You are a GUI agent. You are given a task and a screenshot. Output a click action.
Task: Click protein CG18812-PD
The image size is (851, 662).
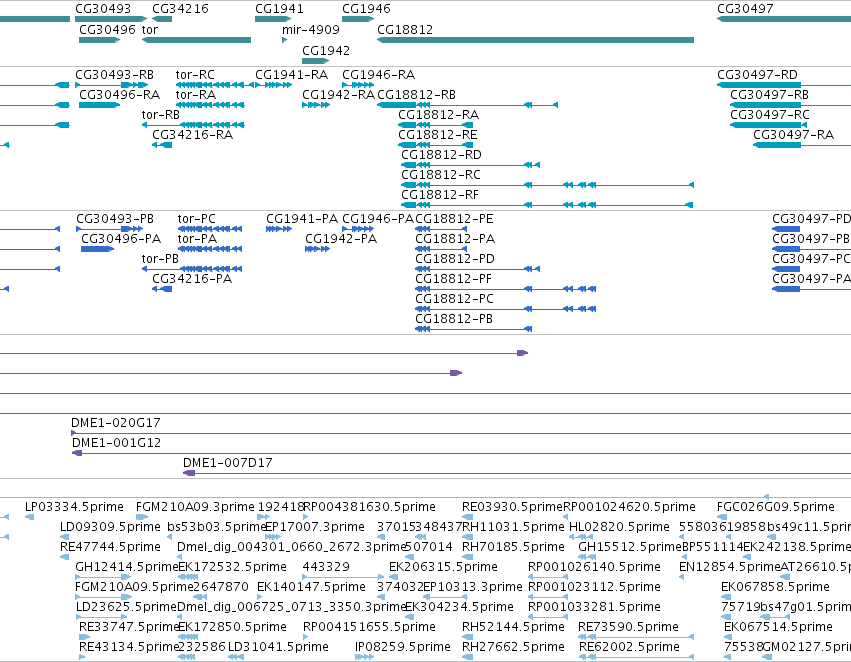point(455,259)
